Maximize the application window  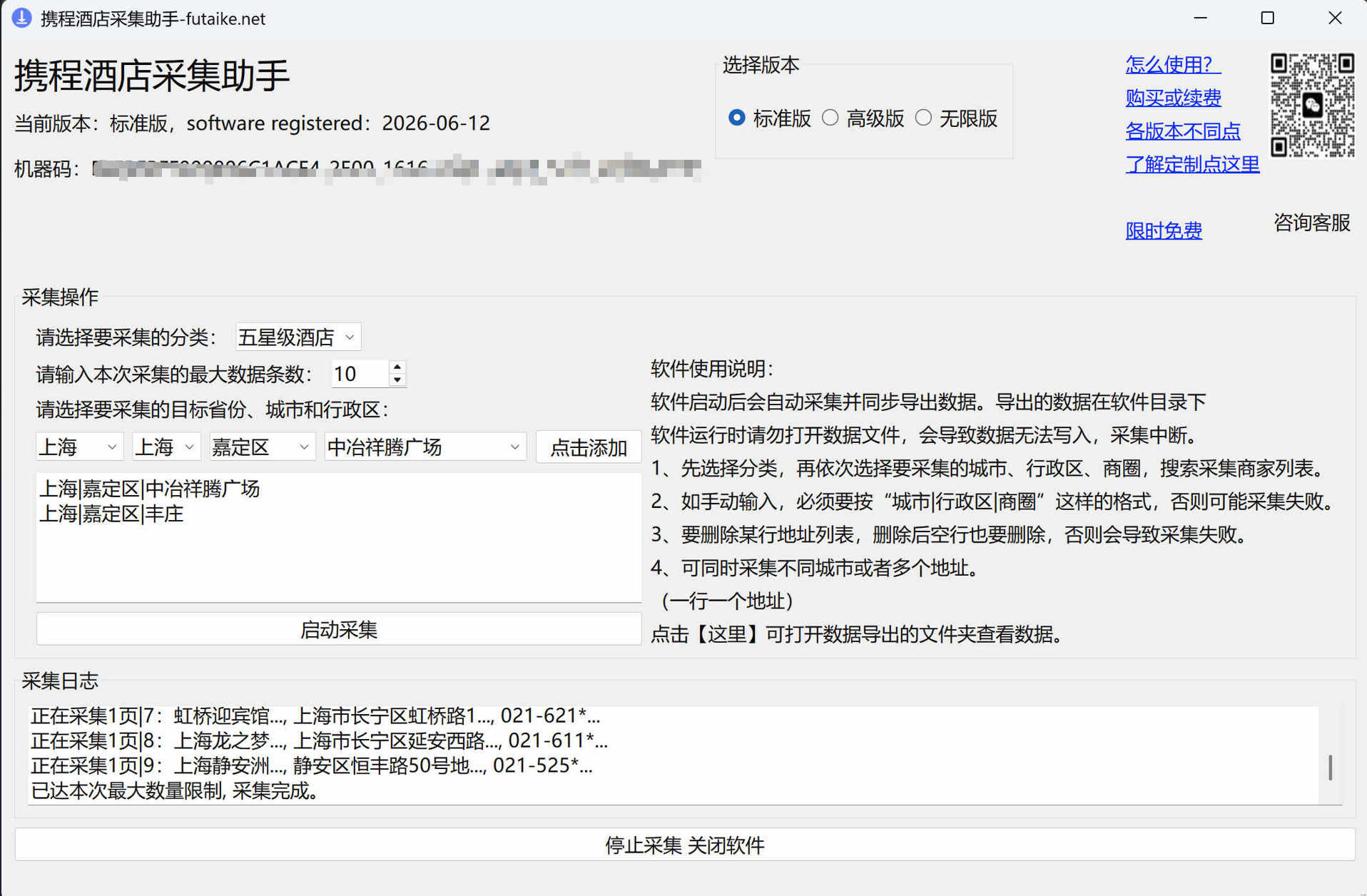[1267, 18]
